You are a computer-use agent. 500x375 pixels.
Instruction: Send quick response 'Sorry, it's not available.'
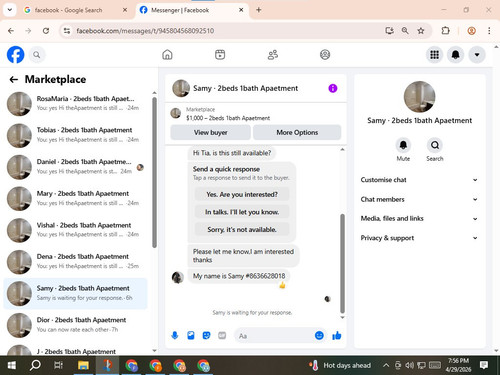coord(242,229)
